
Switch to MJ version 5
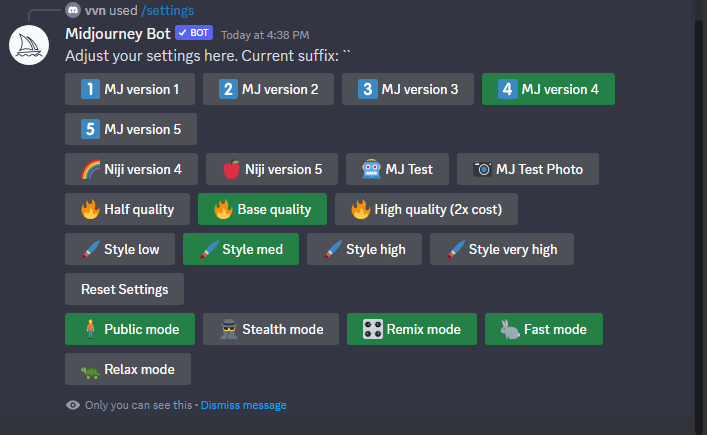pyautogui.click(x=131, y=129)
